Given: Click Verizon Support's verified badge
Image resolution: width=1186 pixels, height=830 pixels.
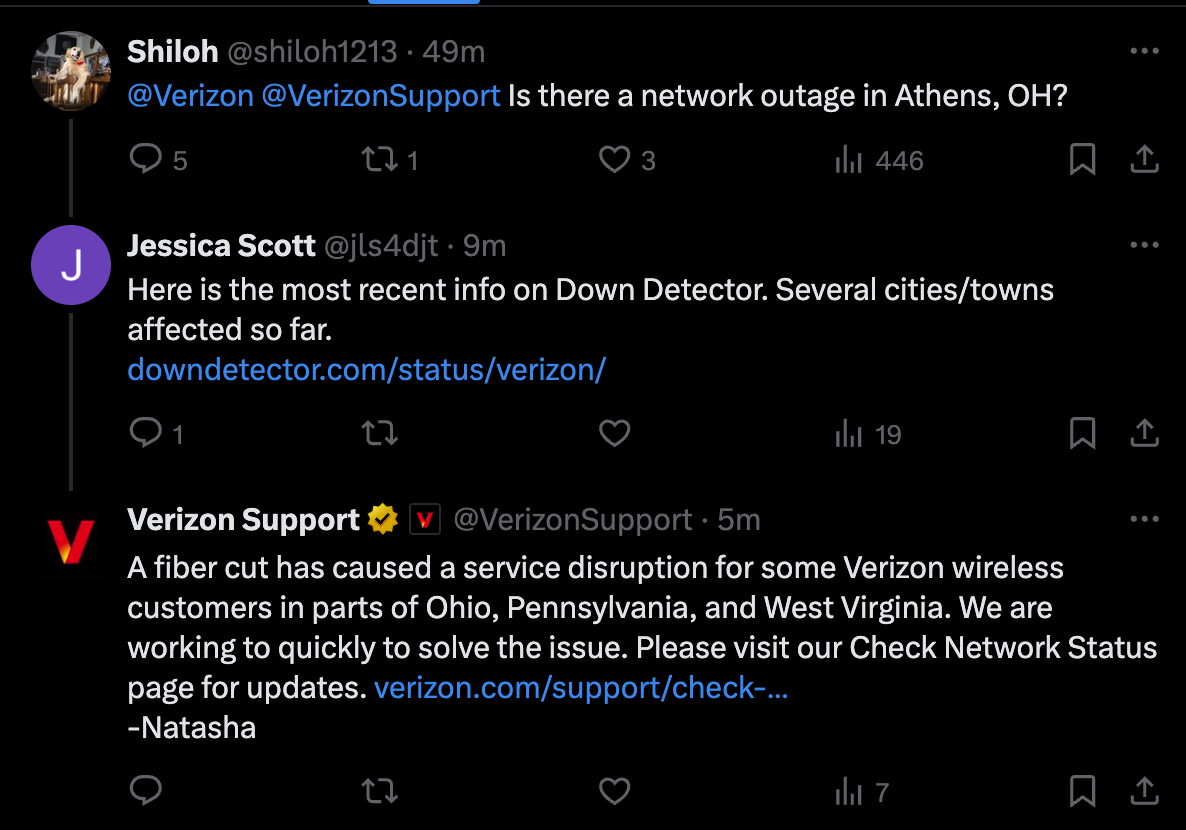Looking at the screenshot, I should 381,518.
